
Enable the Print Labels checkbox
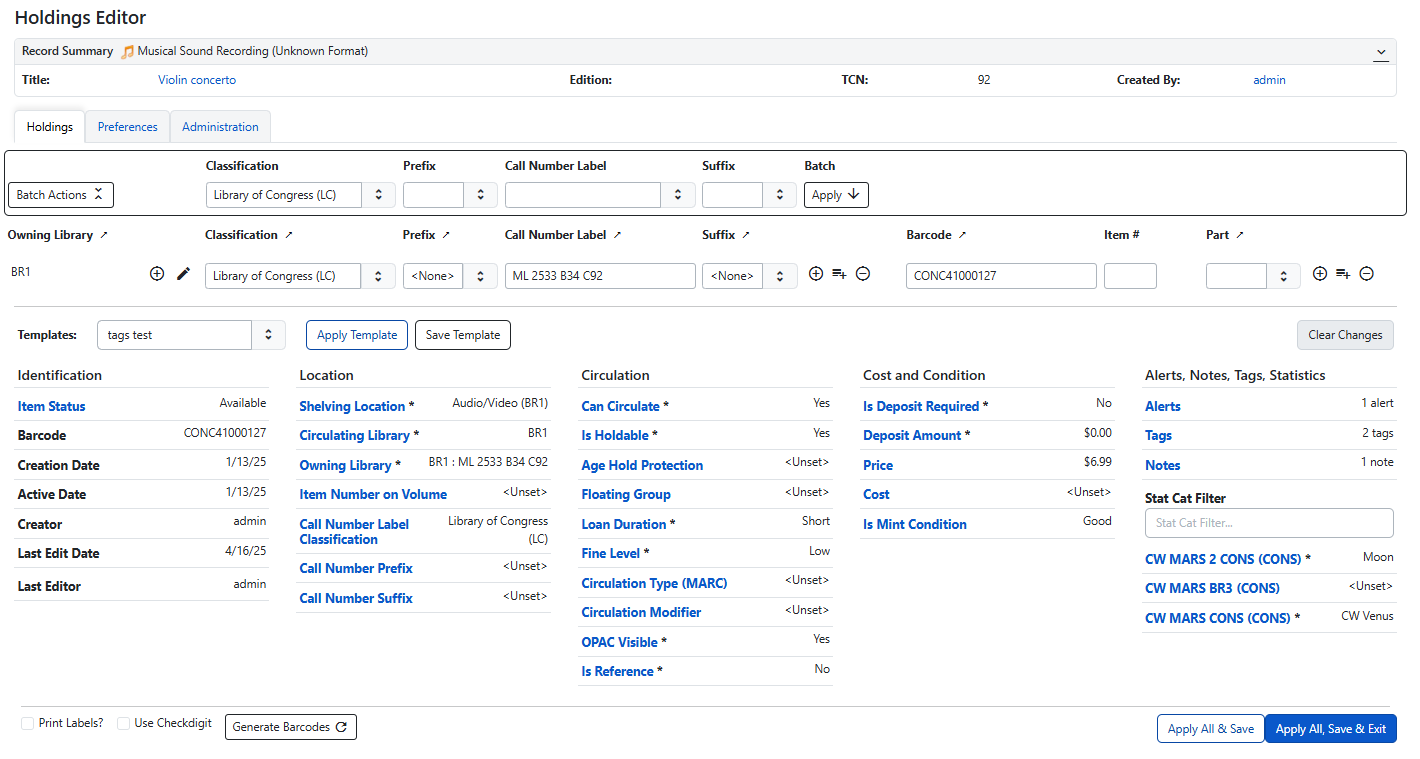point(27,722)
